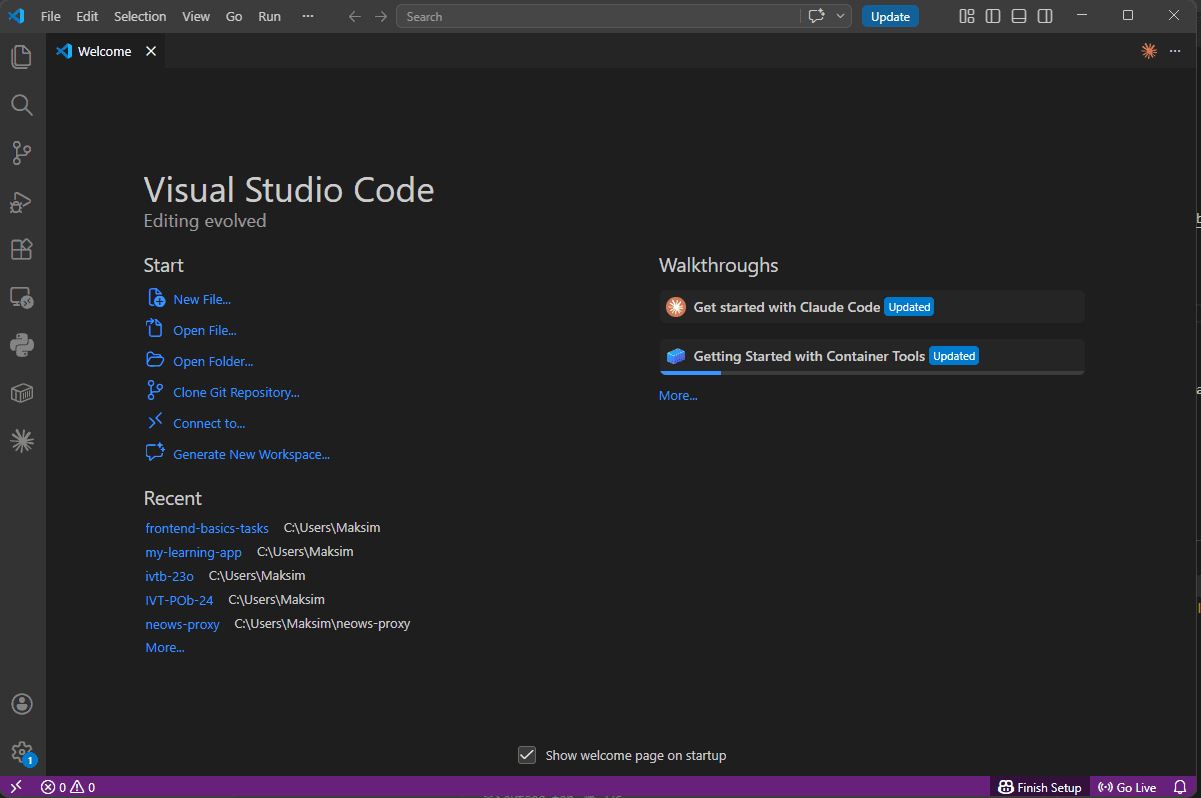Click Go Live in status bar
The width and height of the screenshot is (1201, 798).
[1127, 787]
